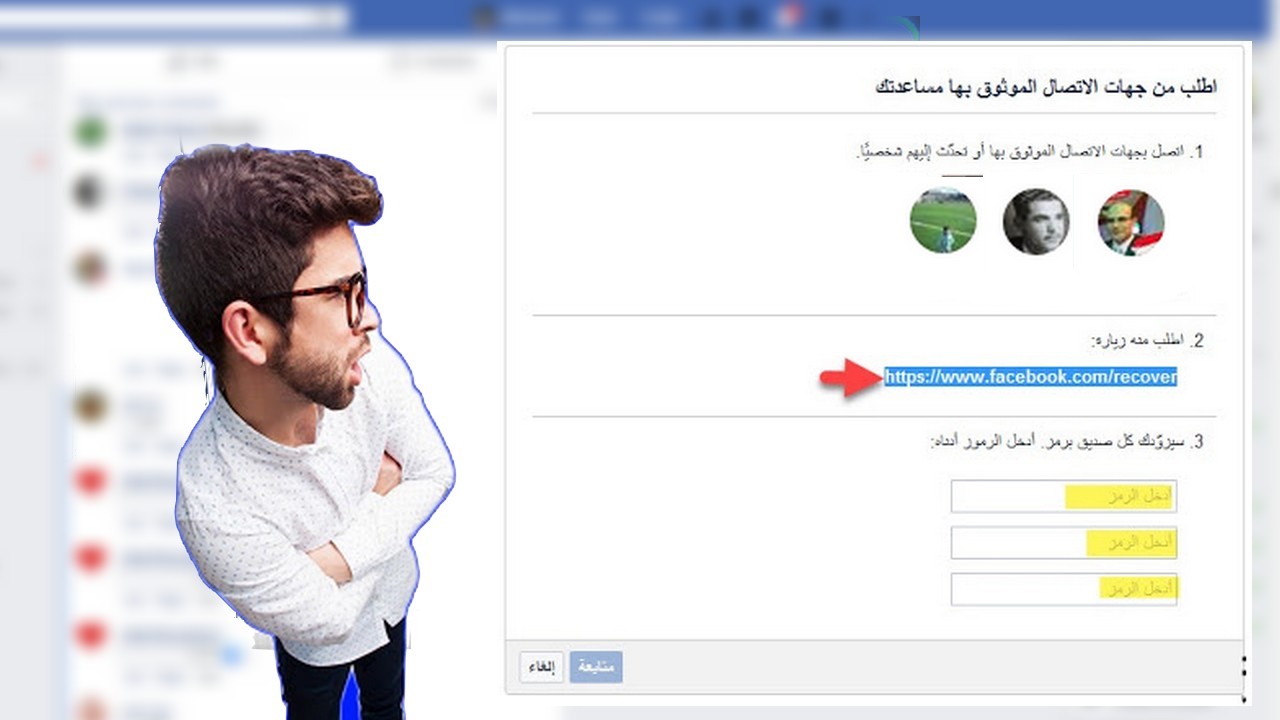
Task: Click the brown avatar above the red icons
Action: tap(90, 405)
